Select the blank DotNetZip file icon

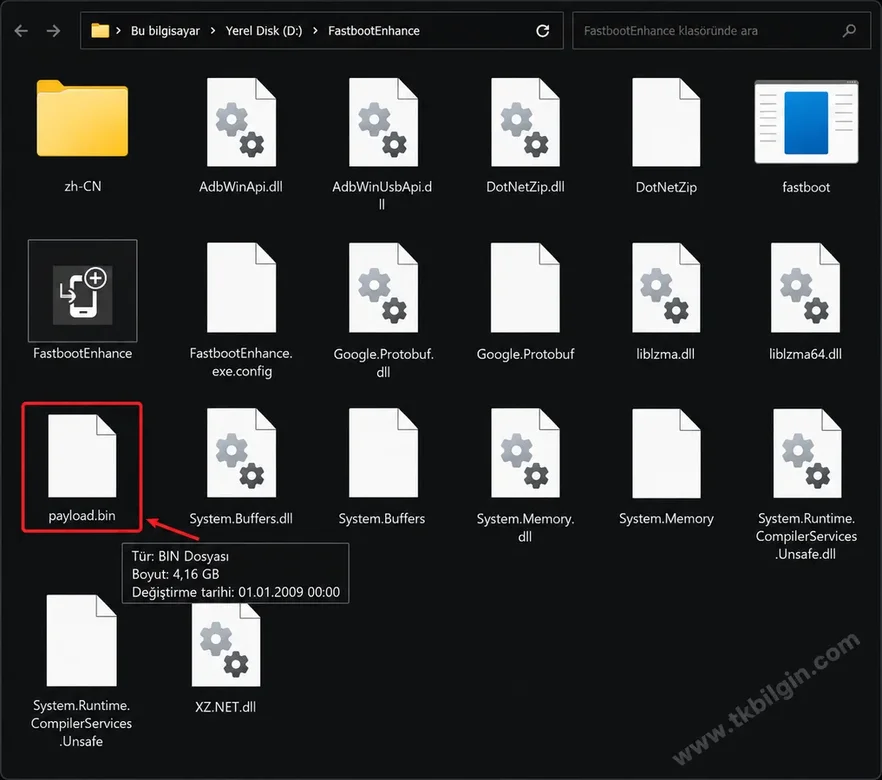click(666, 122)
